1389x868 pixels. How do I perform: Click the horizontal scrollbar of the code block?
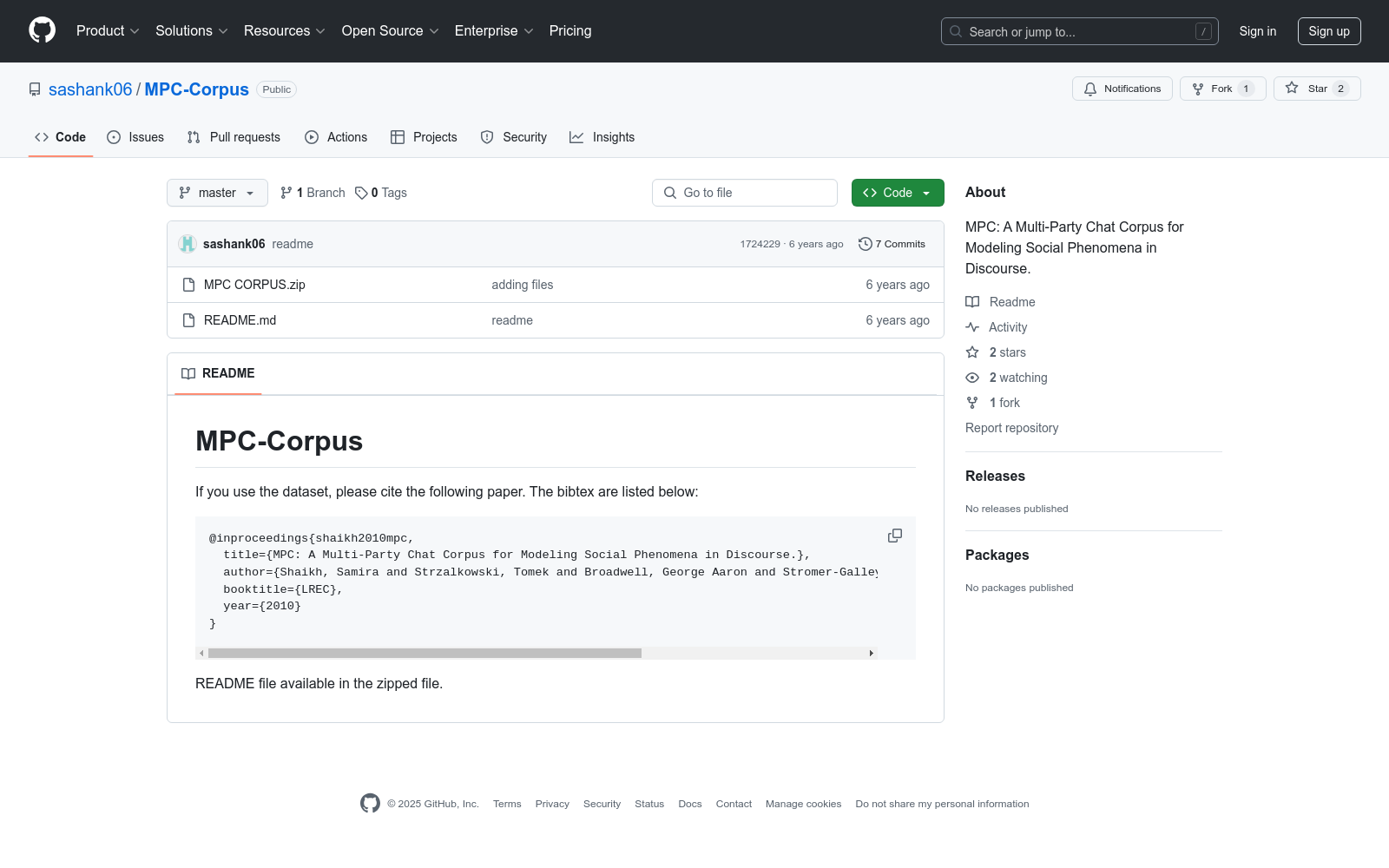425,653
